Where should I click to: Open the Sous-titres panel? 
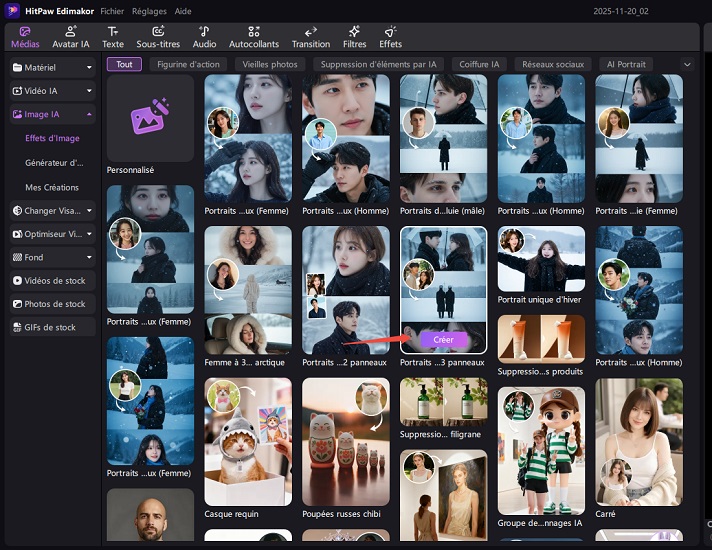tap(158, 37)
